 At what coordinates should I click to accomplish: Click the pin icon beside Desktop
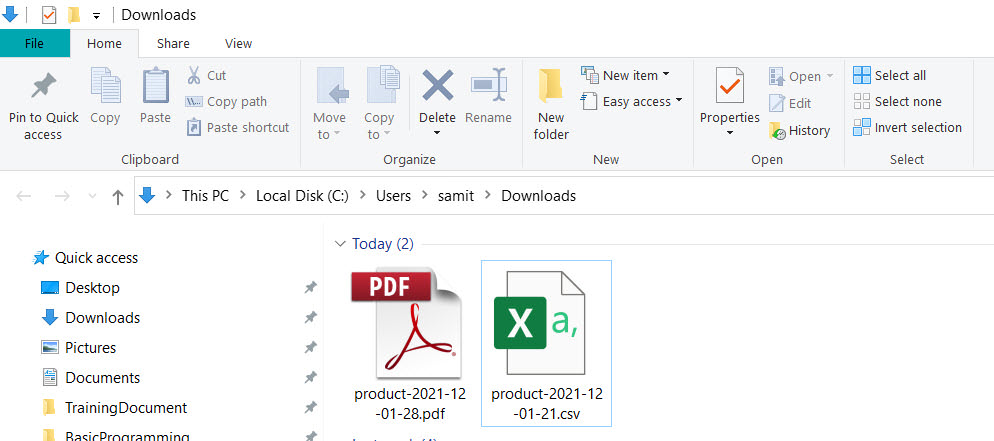[x=310, y=288]
